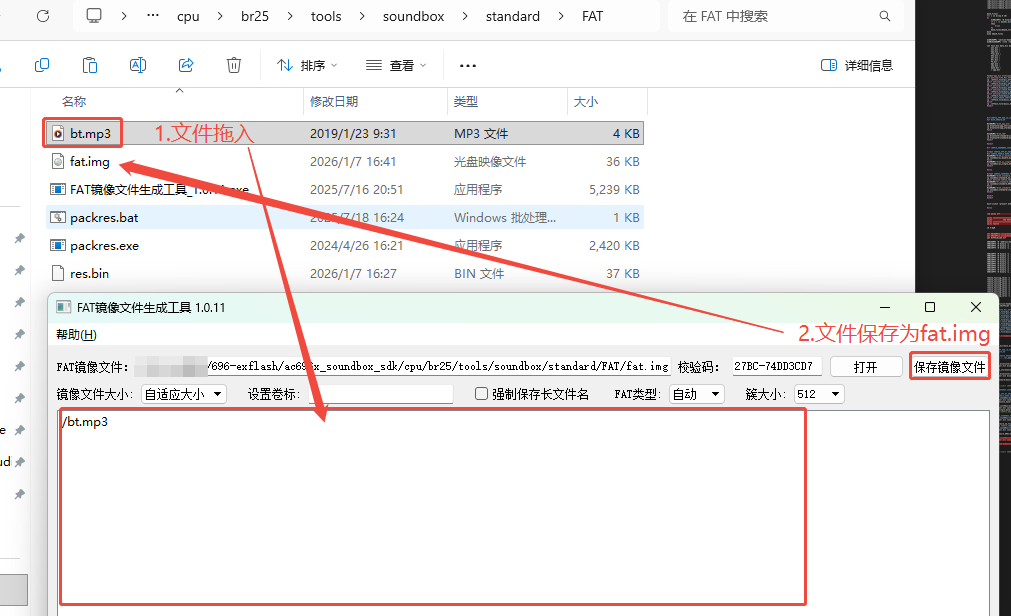Click the FAT镜像文件 path field
The height and width of the screenshot is (616, 1011).
[x=402, y=366]
